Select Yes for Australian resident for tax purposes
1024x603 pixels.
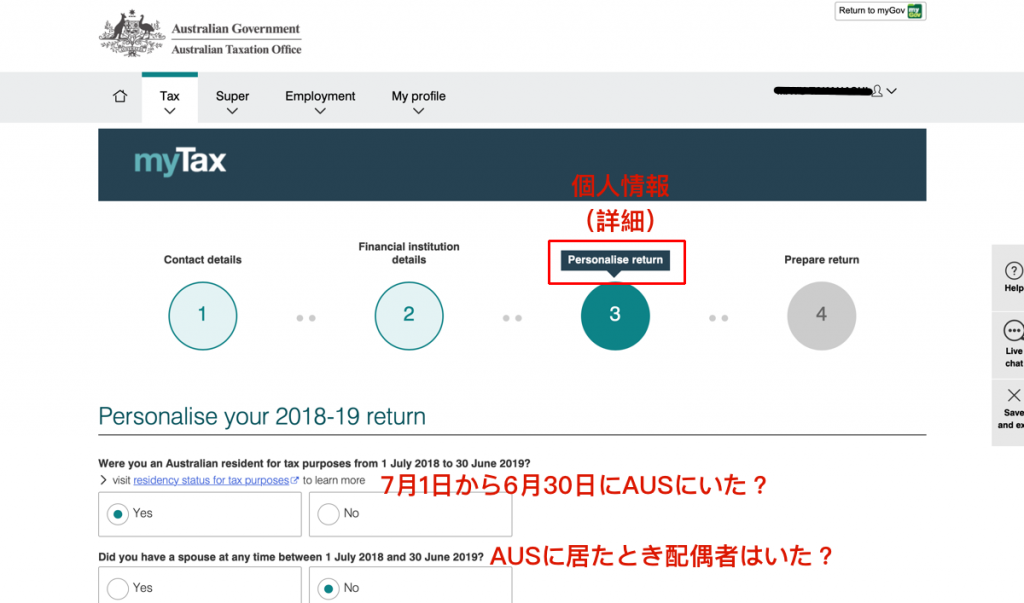tap(118, 514)
